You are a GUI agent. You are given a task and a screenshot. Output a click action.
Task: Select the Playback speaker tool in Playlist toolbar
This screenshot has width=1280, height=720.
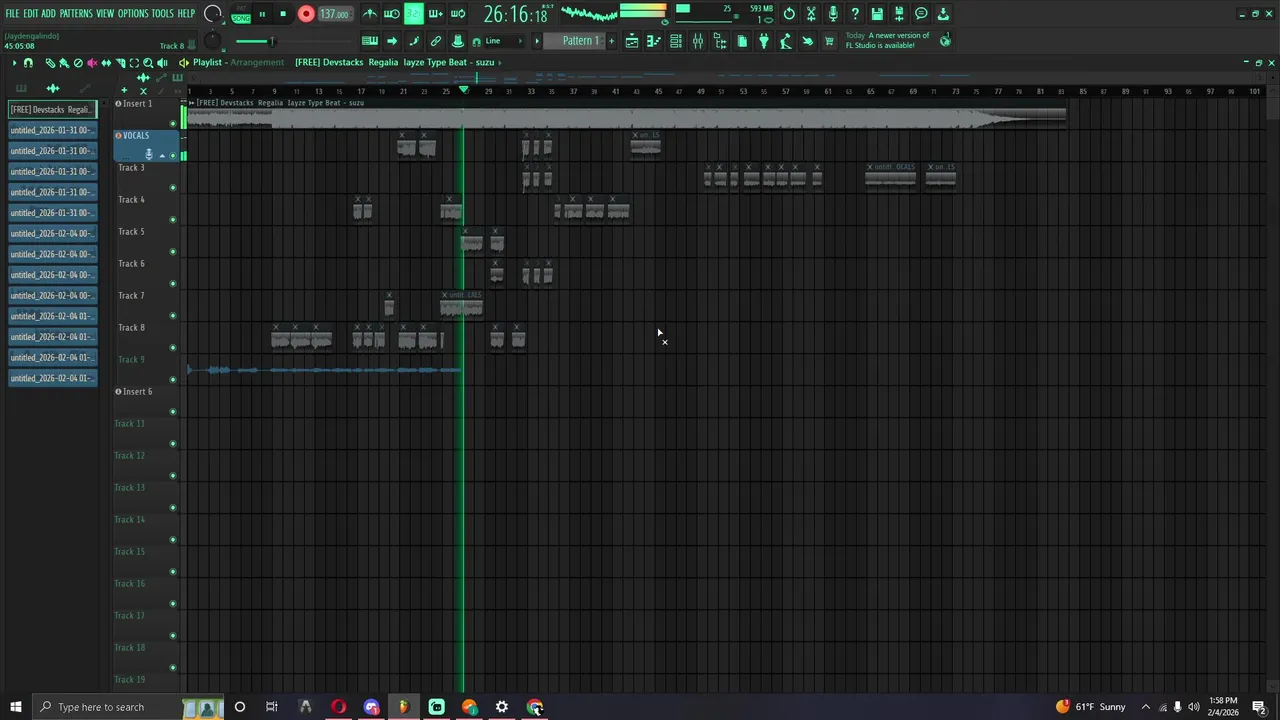tap(162, 62)
